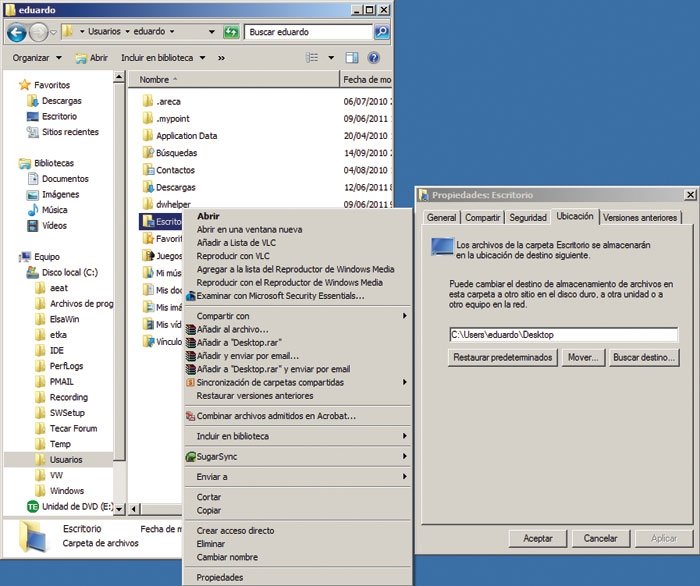Choose Propiedades from the context menu
This screenshot has height=586, width=700.
pos(297,577)
